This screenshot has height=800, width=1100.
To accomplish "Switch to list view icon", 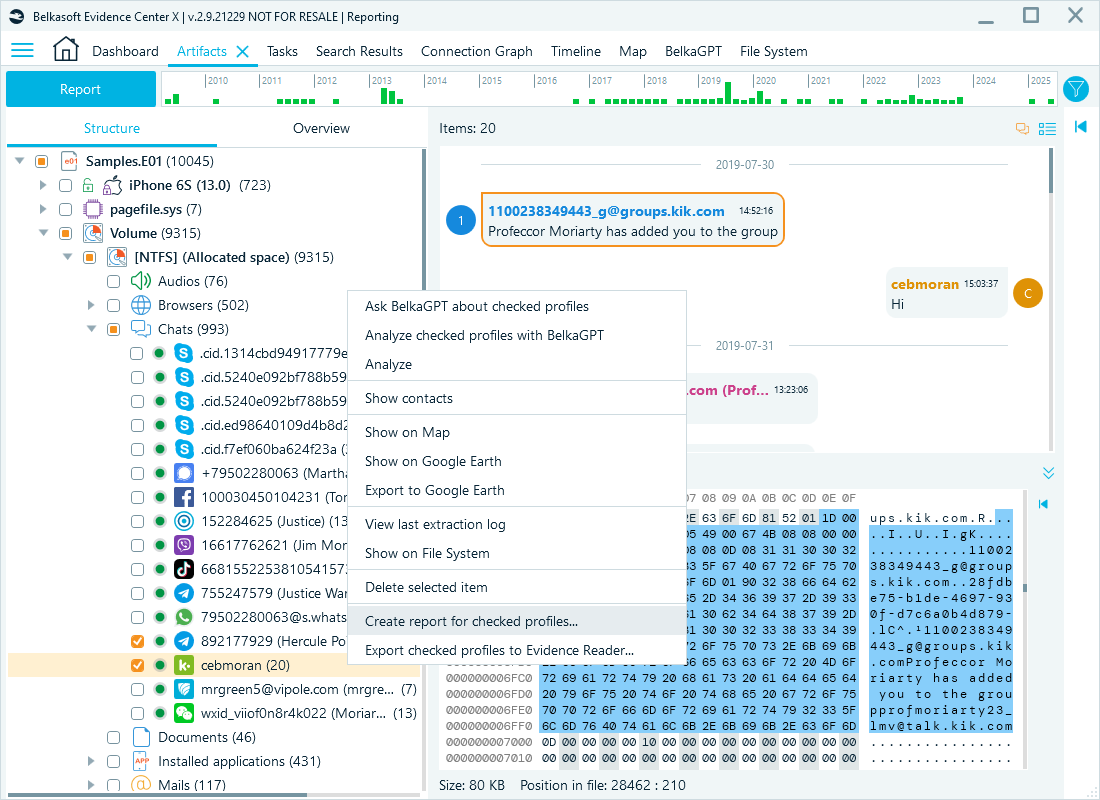I will (1047, 128).
